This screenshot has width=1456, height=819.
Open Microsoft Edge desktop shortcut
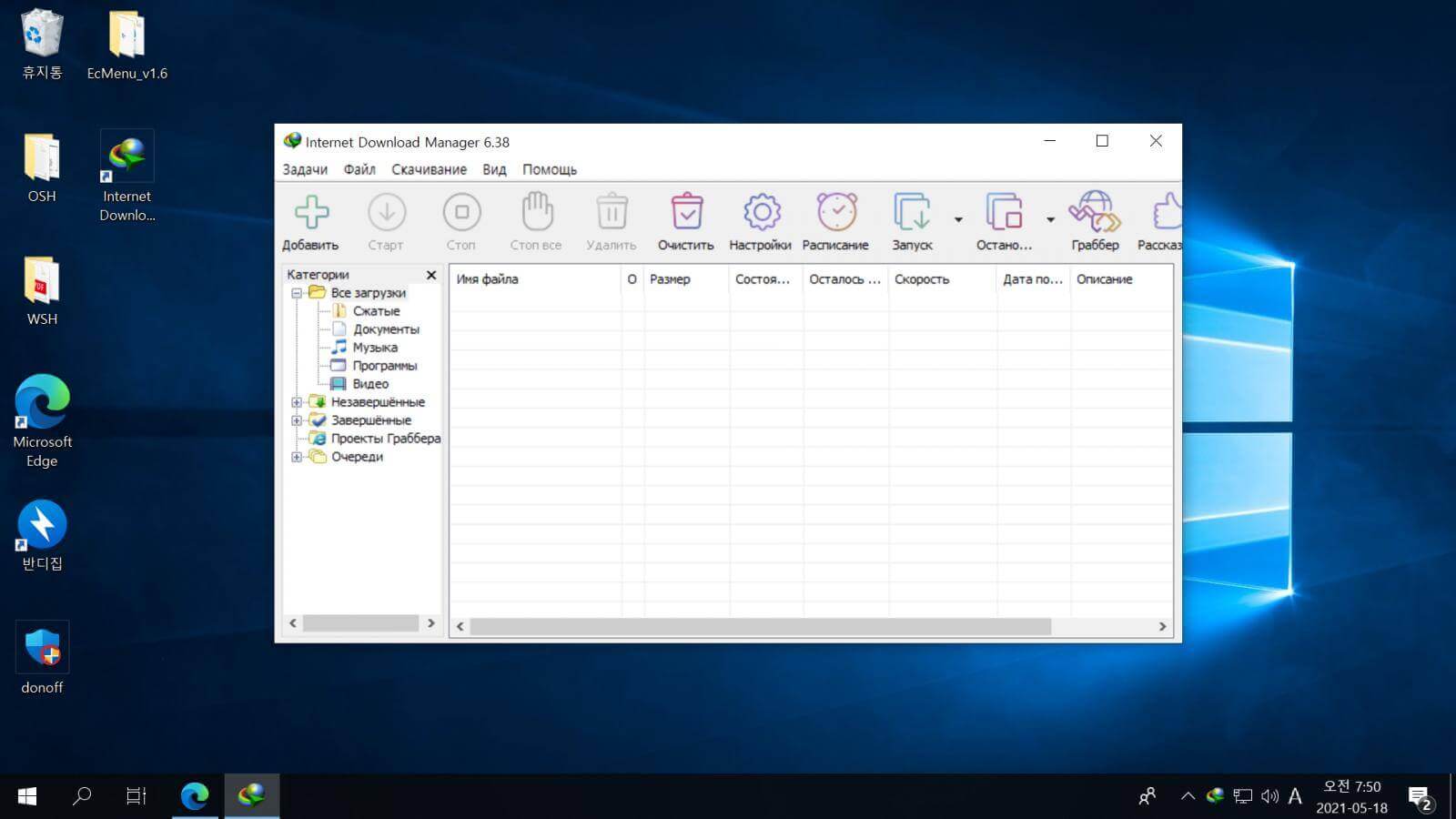click(x=42, y=420)
